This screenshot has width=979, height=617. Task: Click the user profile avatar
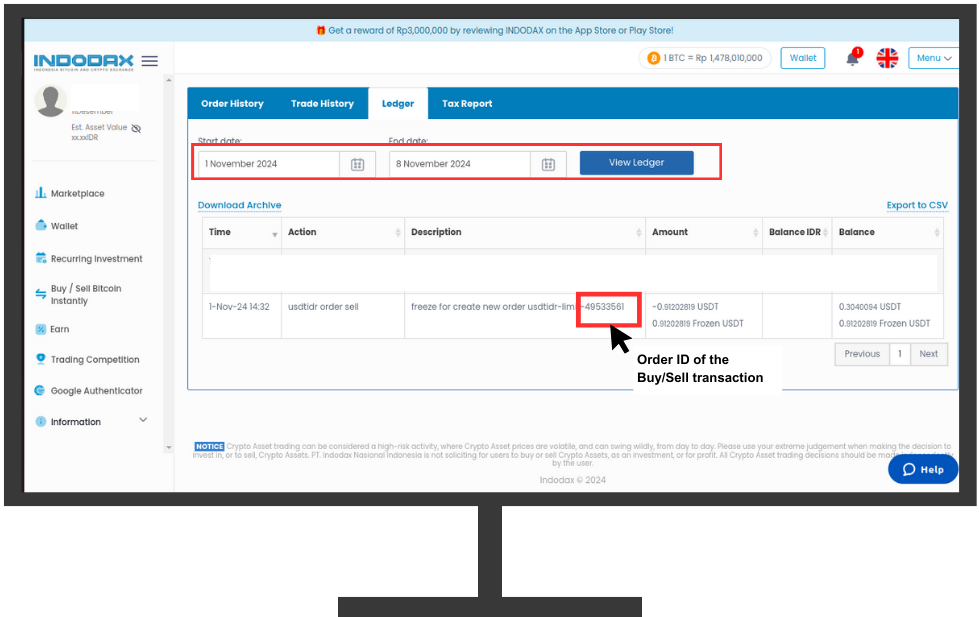[50, 101]
